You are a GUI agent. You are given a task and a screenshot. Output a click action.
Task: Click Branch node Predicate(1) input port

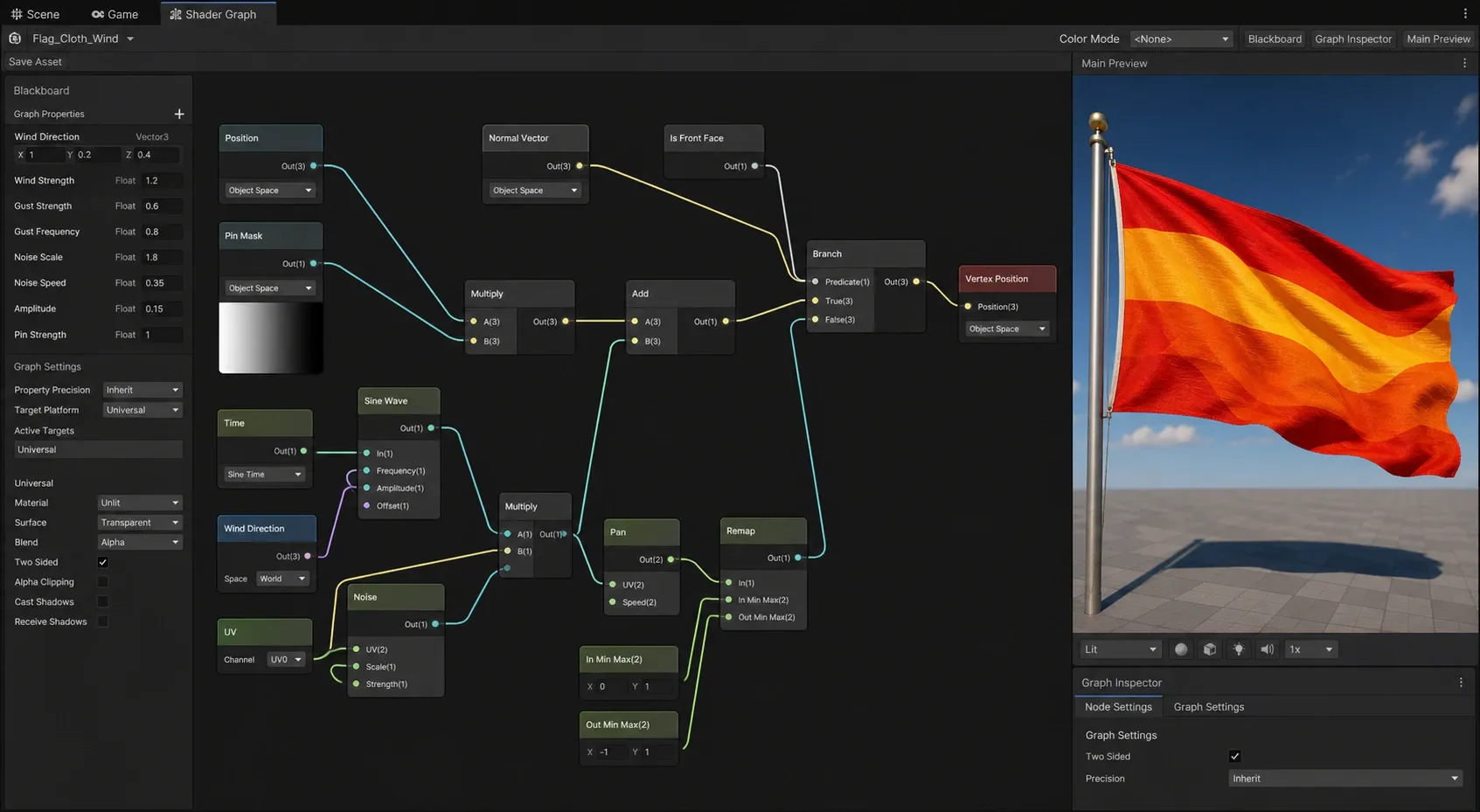[x=815, y=282]
